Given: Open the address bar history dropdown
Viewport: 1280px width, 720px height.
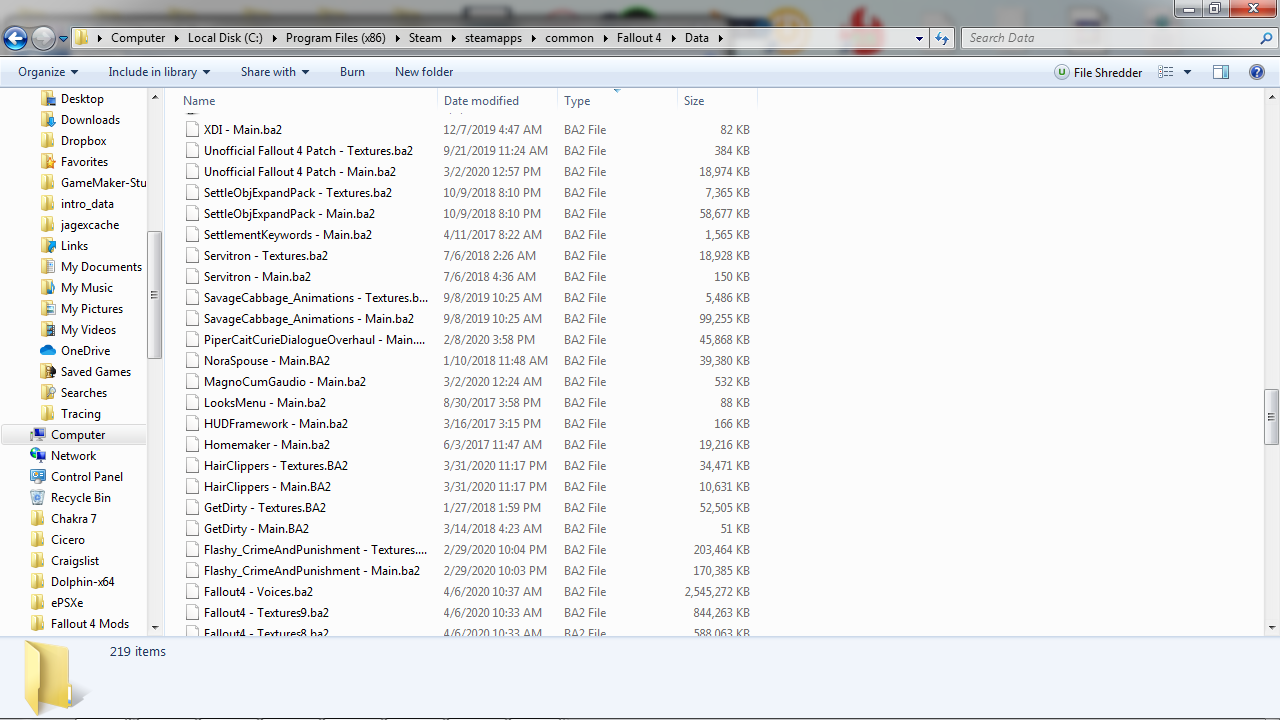Looking at the screenshot, I should pyautogui.click(x=919, y=39).
